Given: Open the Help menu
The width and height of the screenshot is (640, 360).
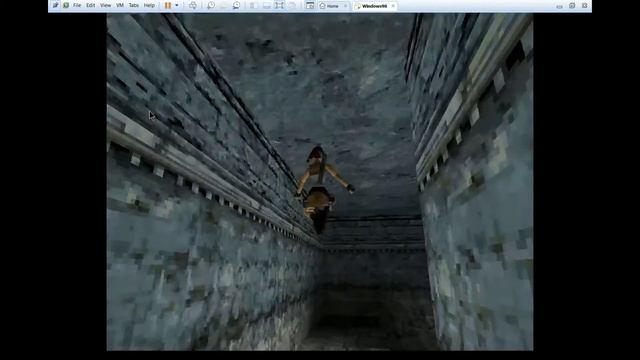Looking at the screenshot, I should (x=149, y=6).
